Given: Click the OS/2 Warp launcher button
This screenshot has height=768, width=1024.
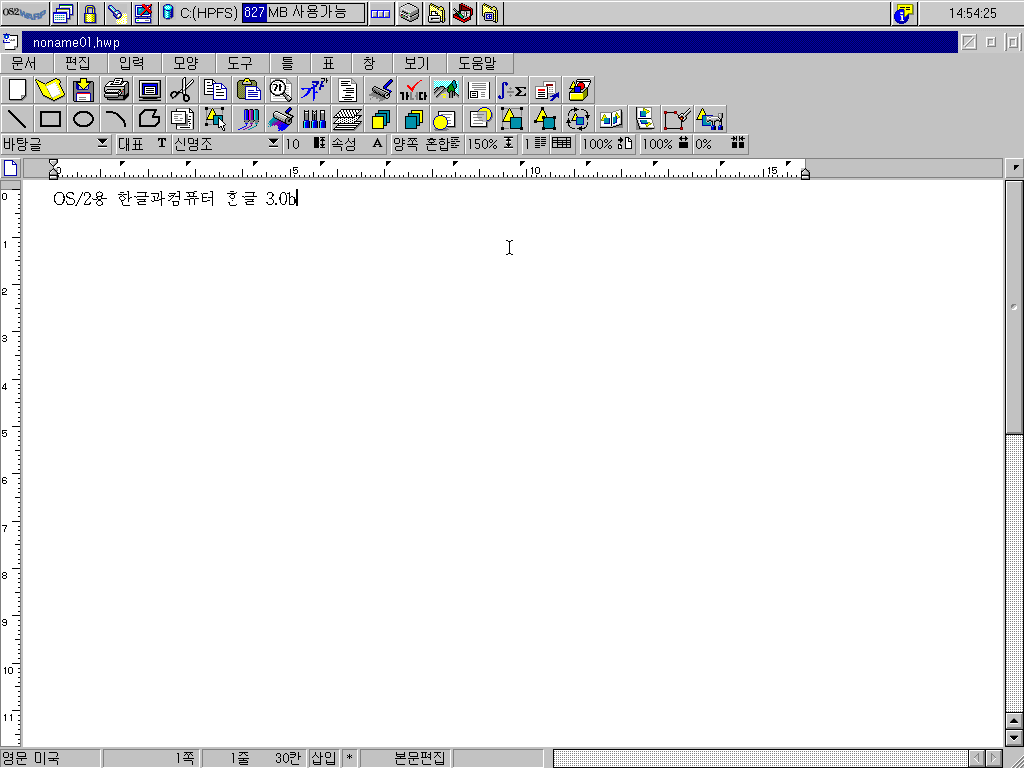Looking at the screenshot, I should [x=24, y=12].
